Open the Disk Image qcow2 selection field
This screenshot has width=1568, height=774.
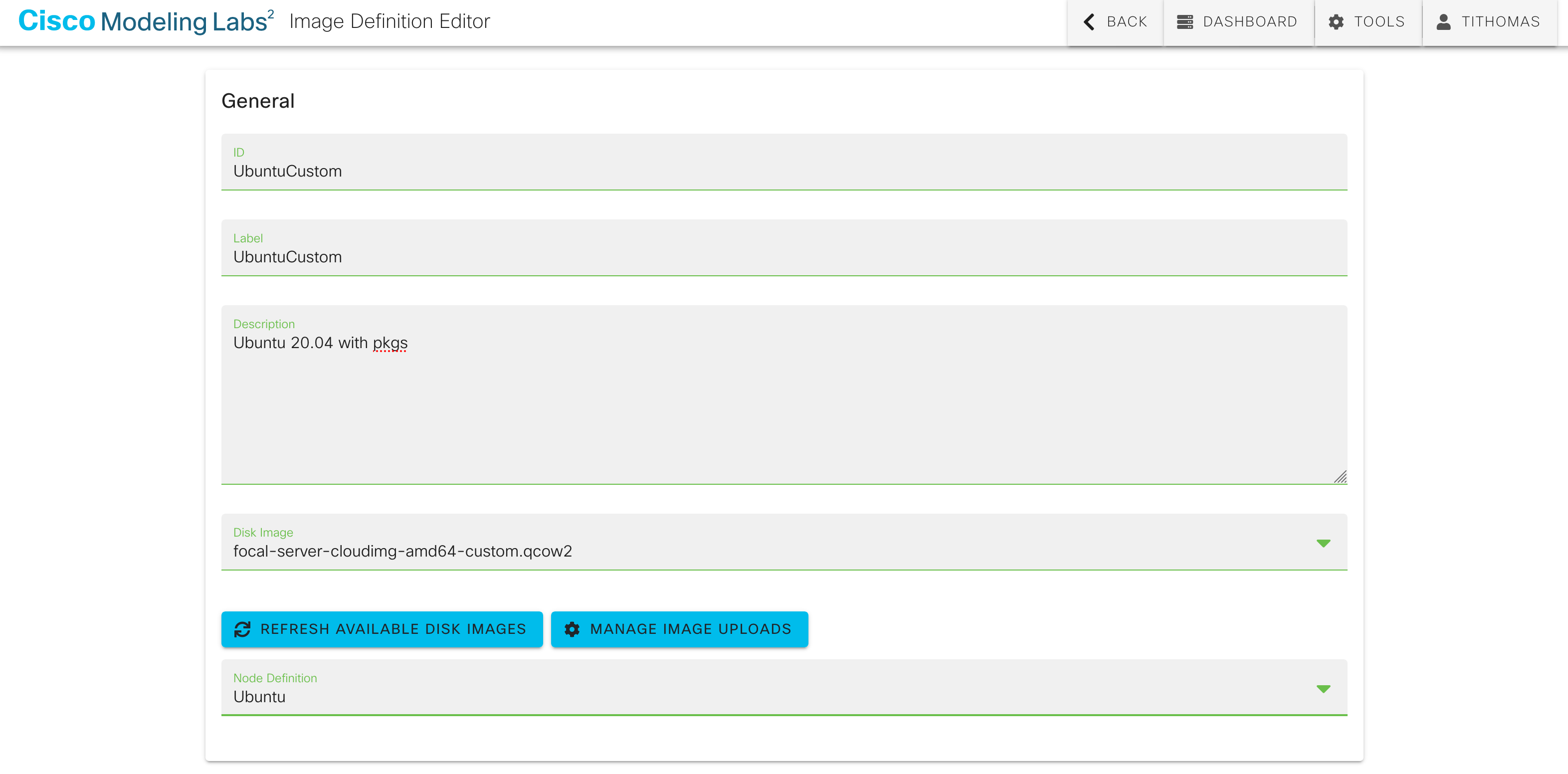tap(731, 550)
